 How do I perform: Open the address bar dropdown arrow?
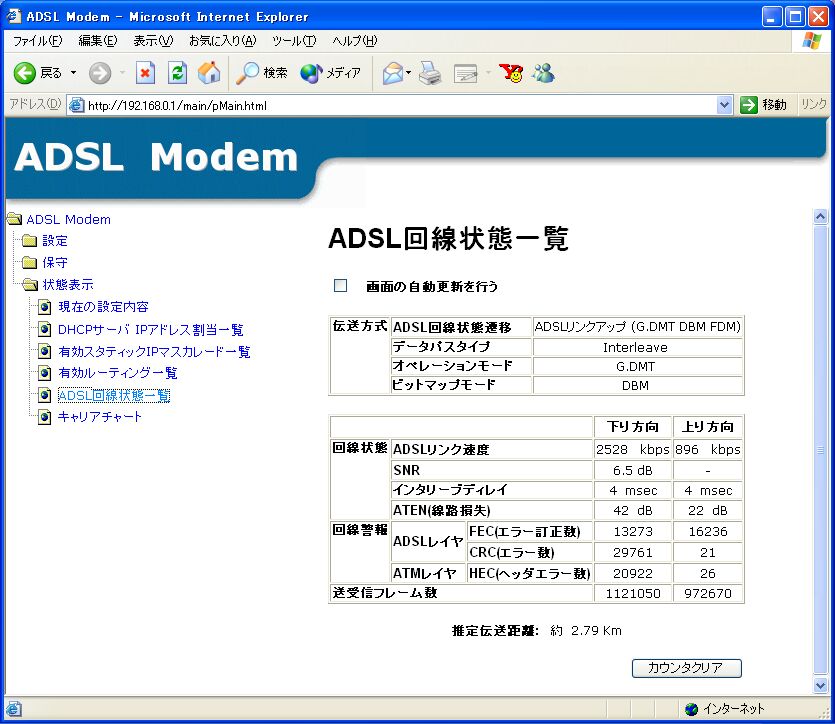(x=725, y=105)
